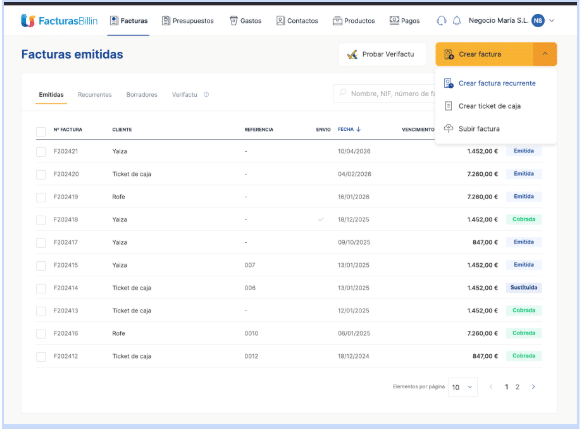Click the Crear factura document icon
The width and height of the screenshot is (584, 432).
tap(449, 54)
